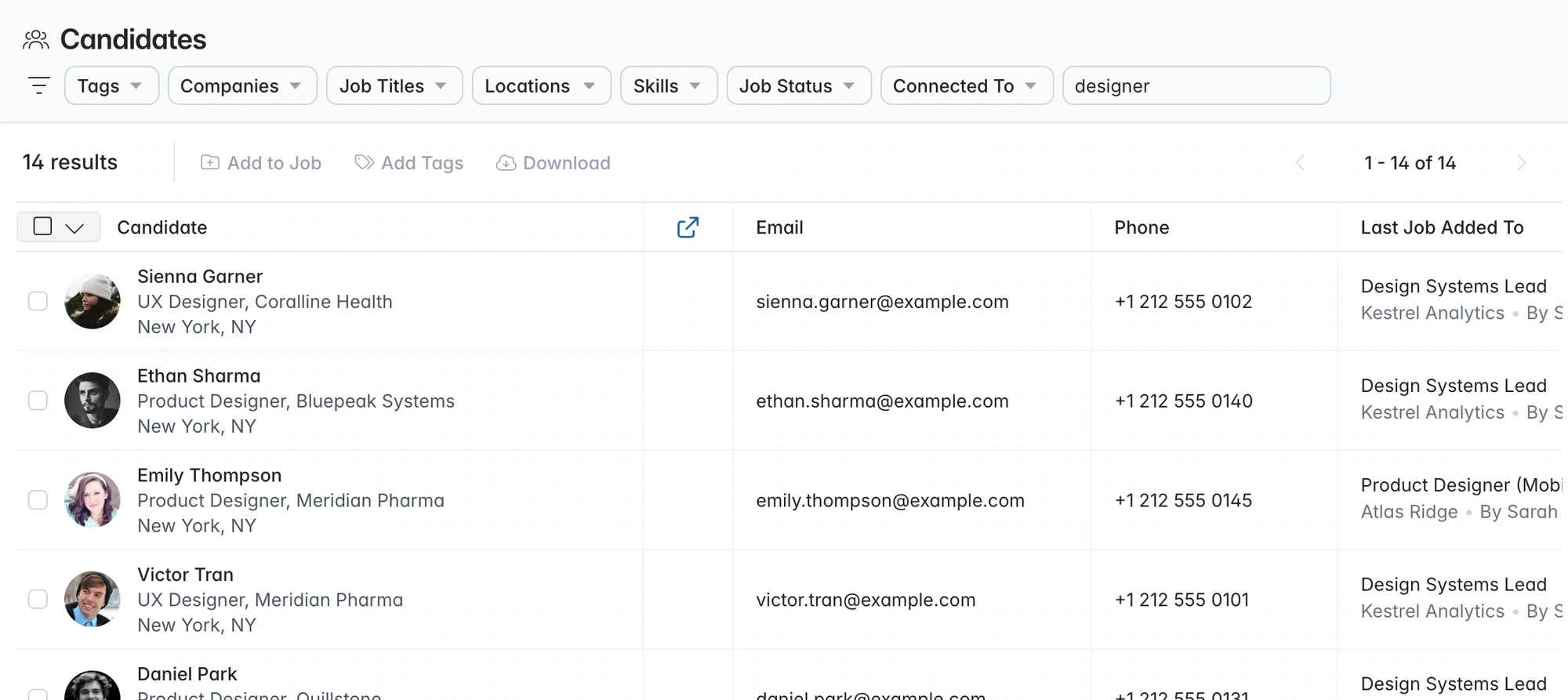Open Sienna Garner's avatar photo
This screenshot has height=700, width=1568.
coord(93,301)
